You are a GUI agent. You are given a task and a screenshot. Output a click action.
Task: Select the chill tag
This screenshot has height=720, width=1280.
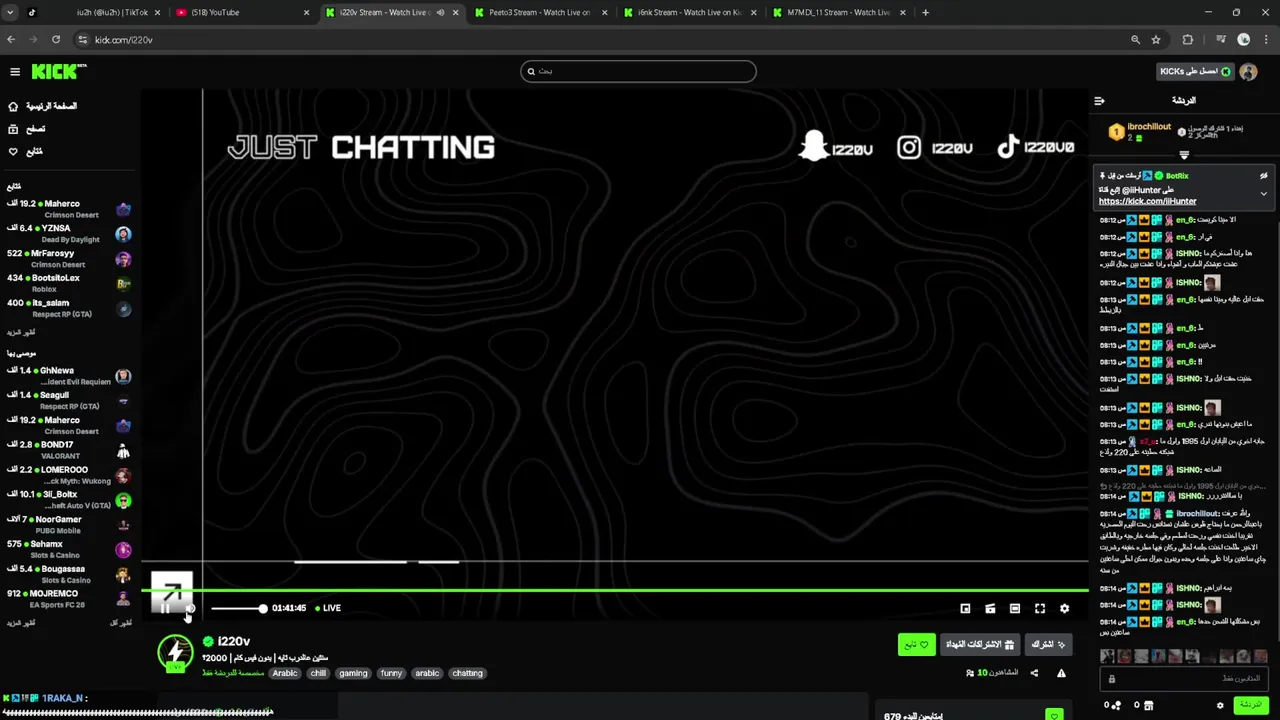pos(318,673)
